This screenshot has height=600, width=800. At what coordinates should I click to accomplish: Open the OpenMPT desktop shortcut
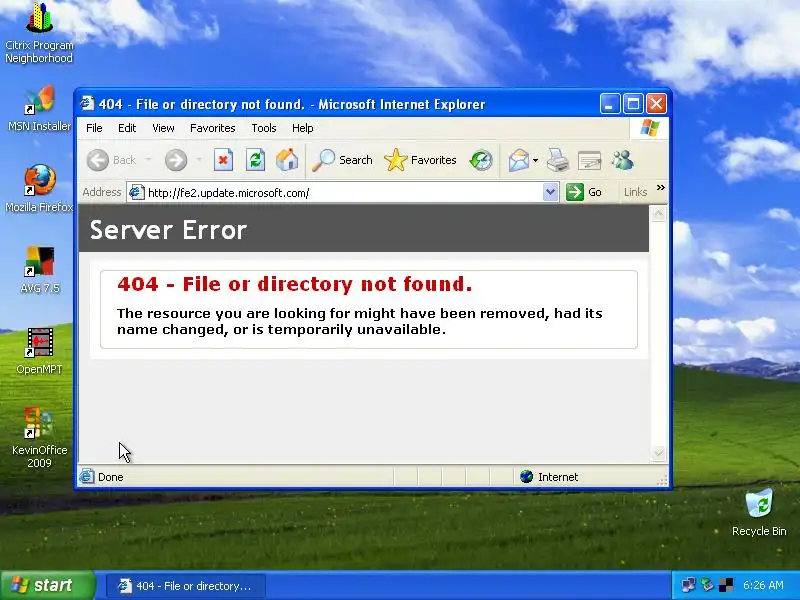click(x=39, y=351)
